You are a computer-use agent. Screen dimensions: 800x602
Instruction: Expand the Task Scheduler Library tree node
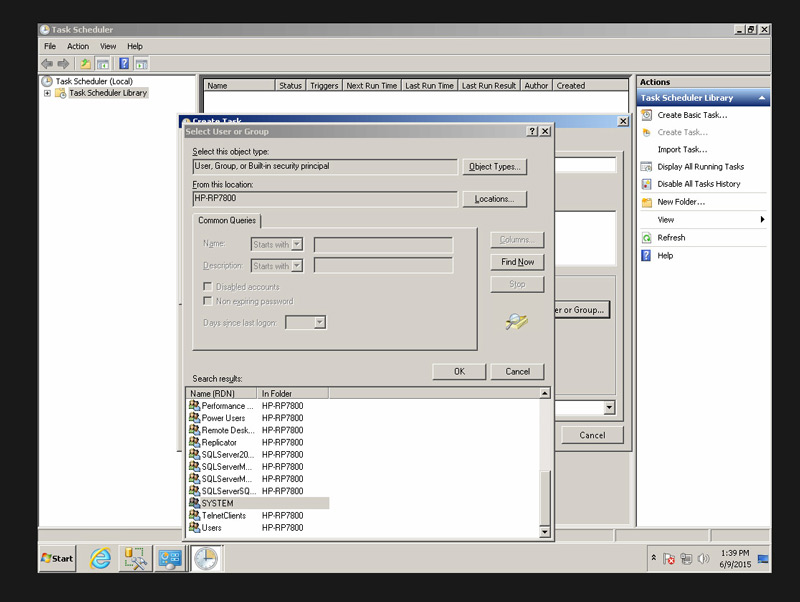47,93
